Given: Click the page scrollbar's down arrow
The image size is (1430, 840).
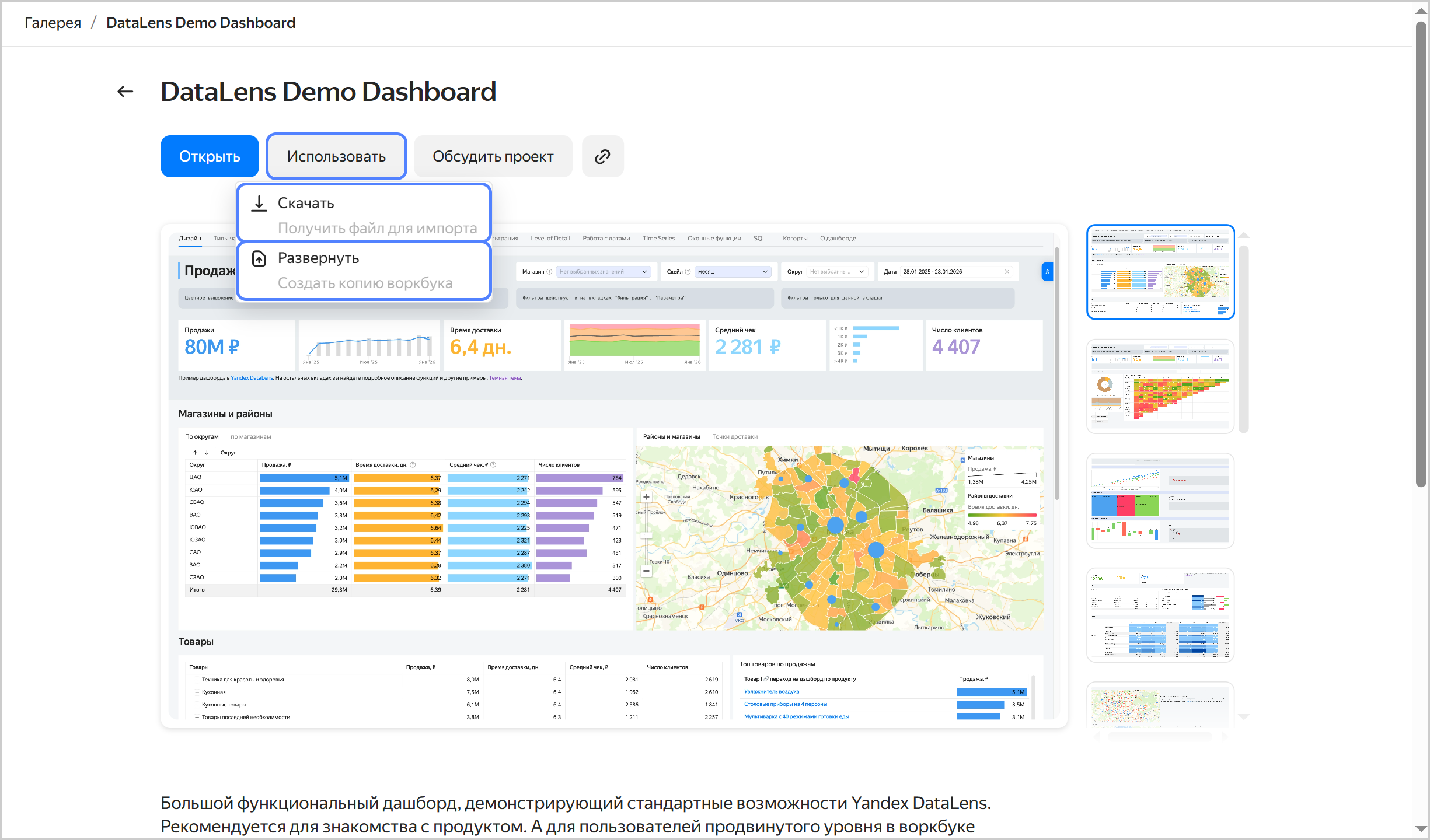Looking at the screenshot, I should pyautogui.click(x=1421, y=829).
